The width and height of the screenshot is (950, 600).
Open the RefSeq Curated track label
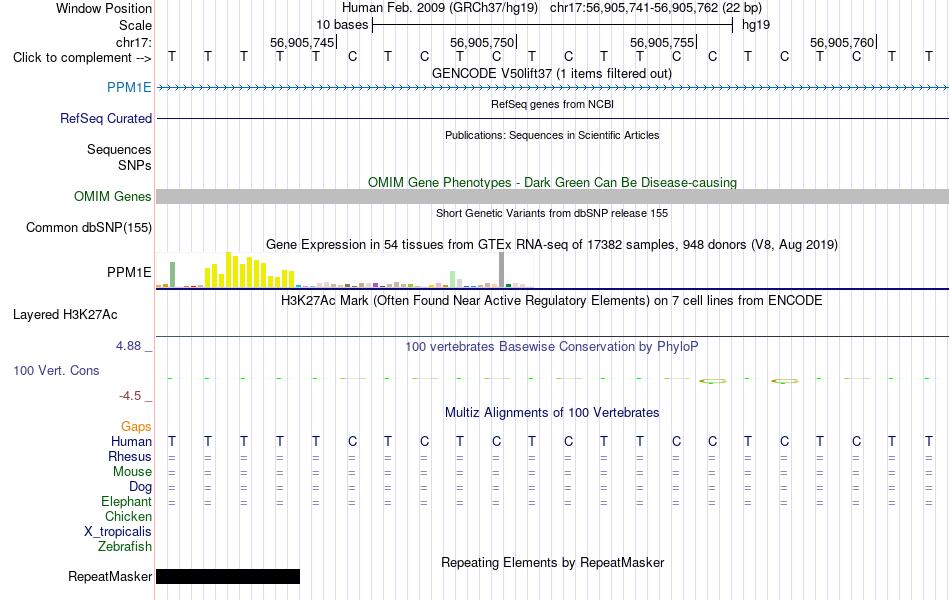(x=105, y=118)
